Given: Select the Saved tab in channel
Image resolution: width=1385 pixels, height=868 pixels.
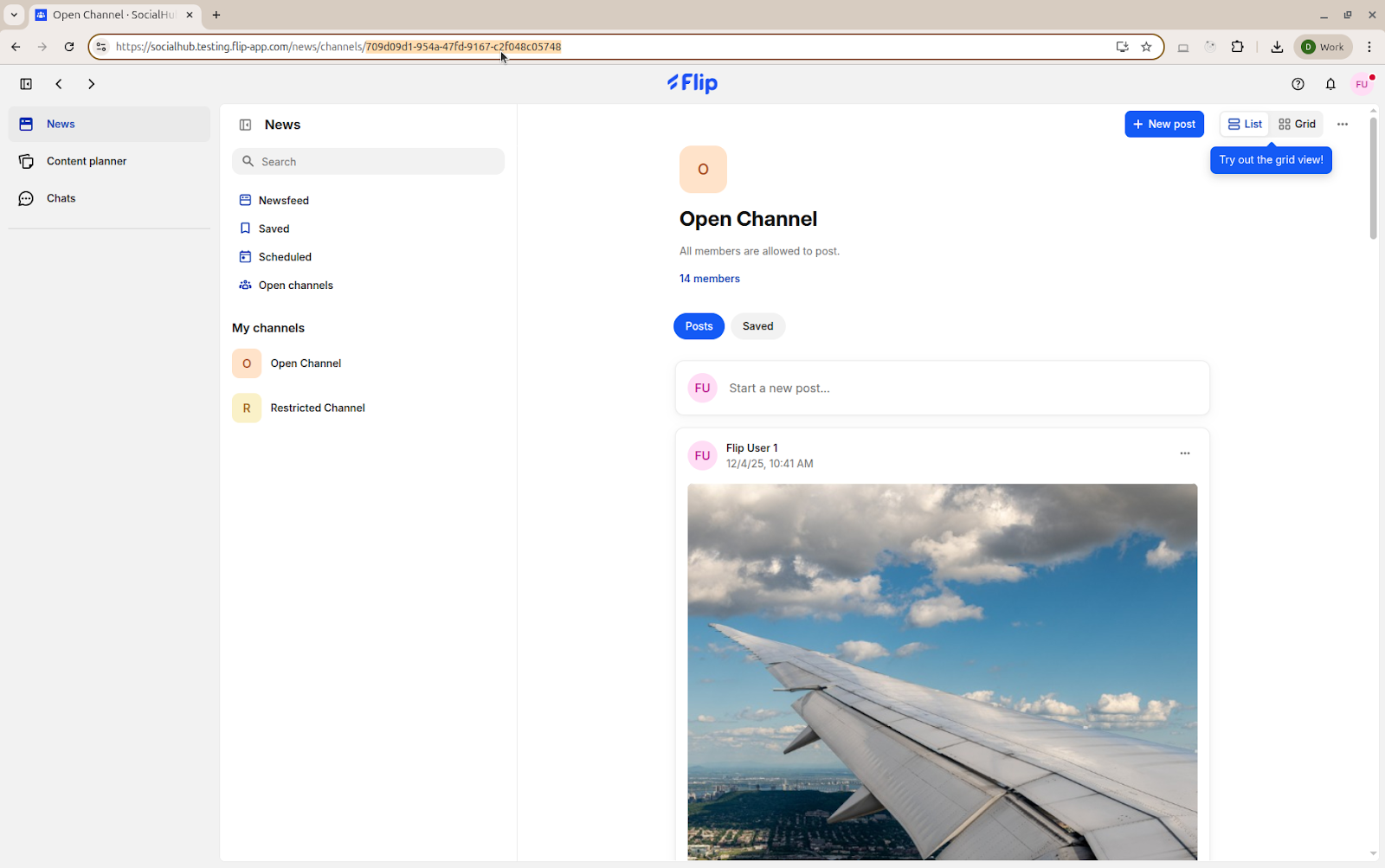Looking at the screenshot, I should [757, 326].
